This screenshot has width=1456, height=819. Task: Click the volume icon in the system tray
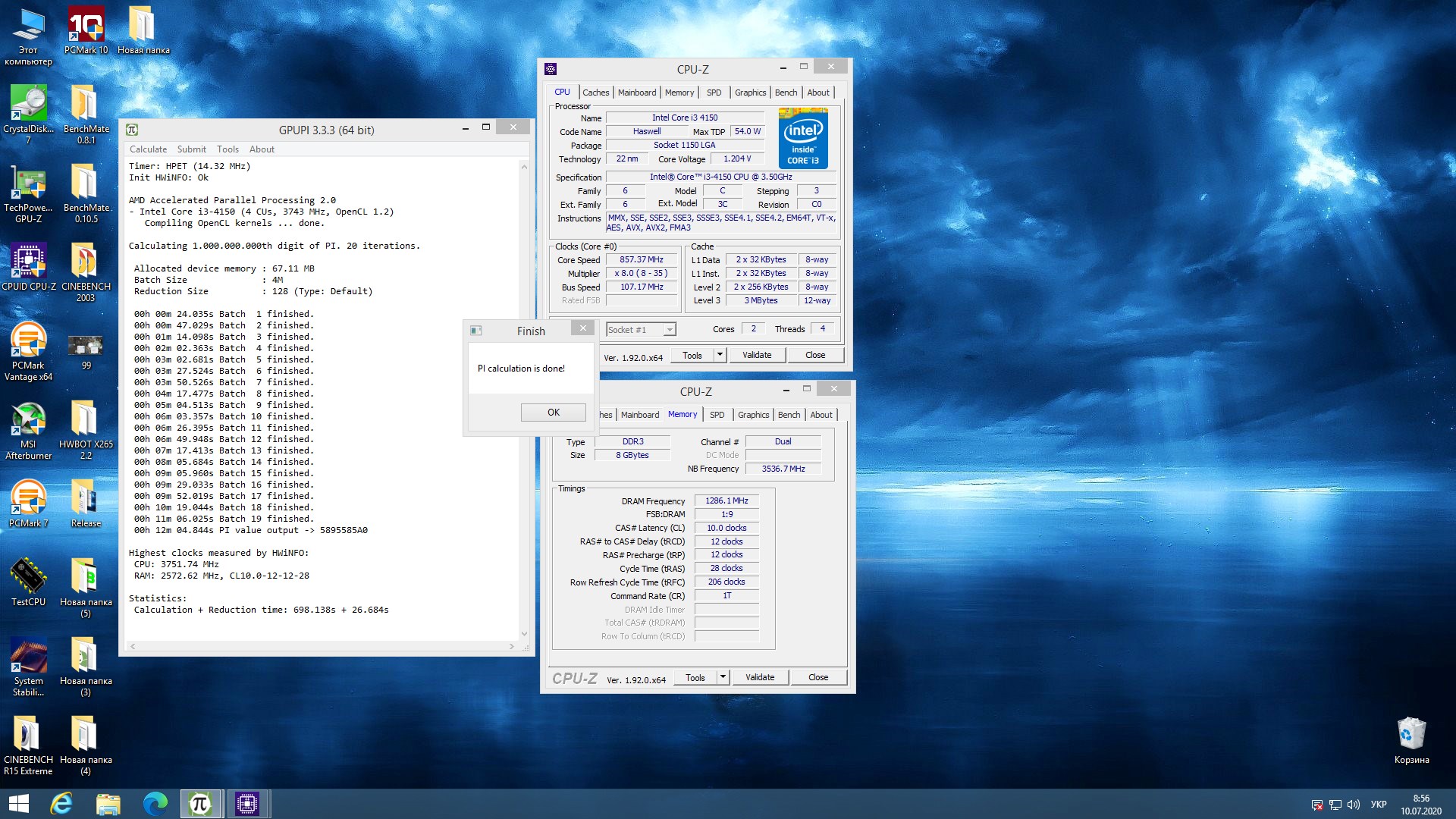(1354, 805)
